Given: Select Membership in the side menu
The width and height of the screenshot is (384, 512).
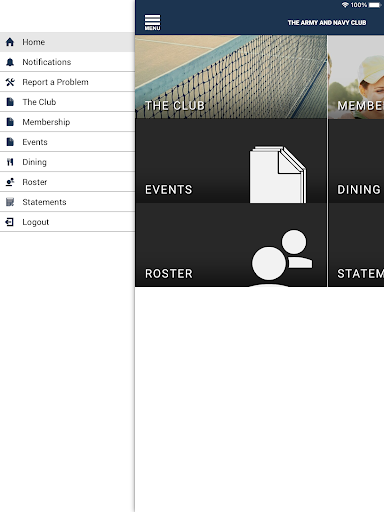Looking at the screenshot, I should pos(67,122).
